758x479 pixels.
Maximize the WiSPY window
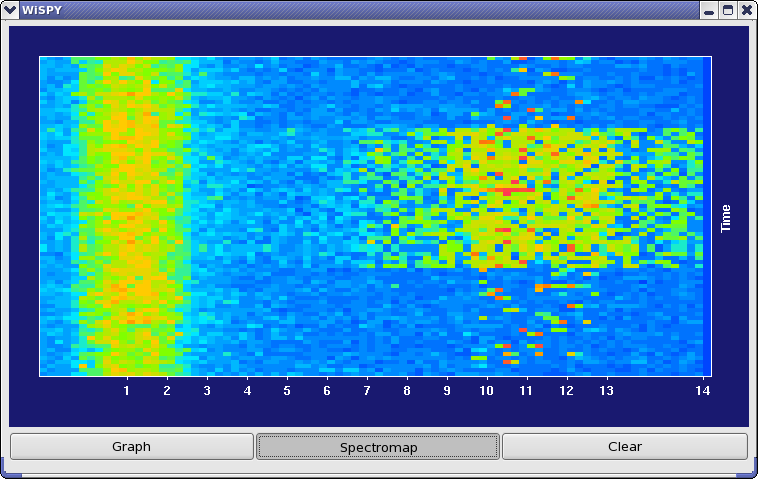point(728,10)
